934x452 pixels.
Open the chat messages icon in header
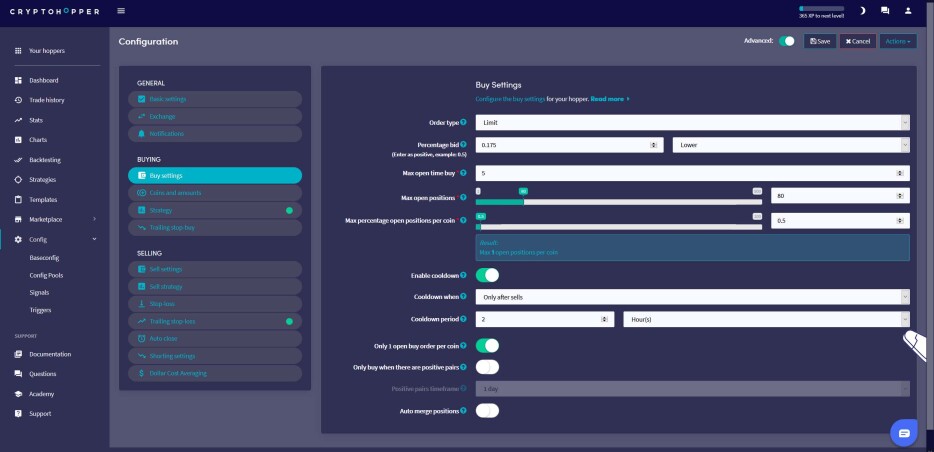885,11
